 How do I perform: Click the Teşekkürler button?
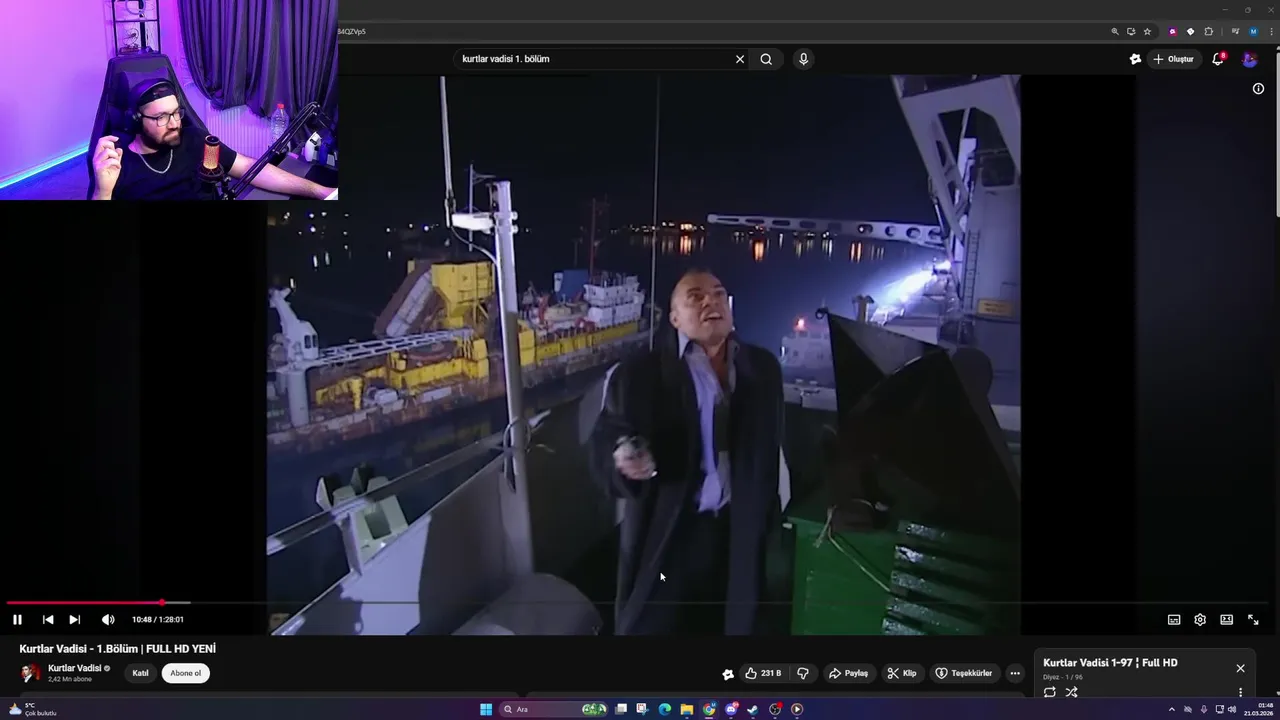tap(963, 673)
